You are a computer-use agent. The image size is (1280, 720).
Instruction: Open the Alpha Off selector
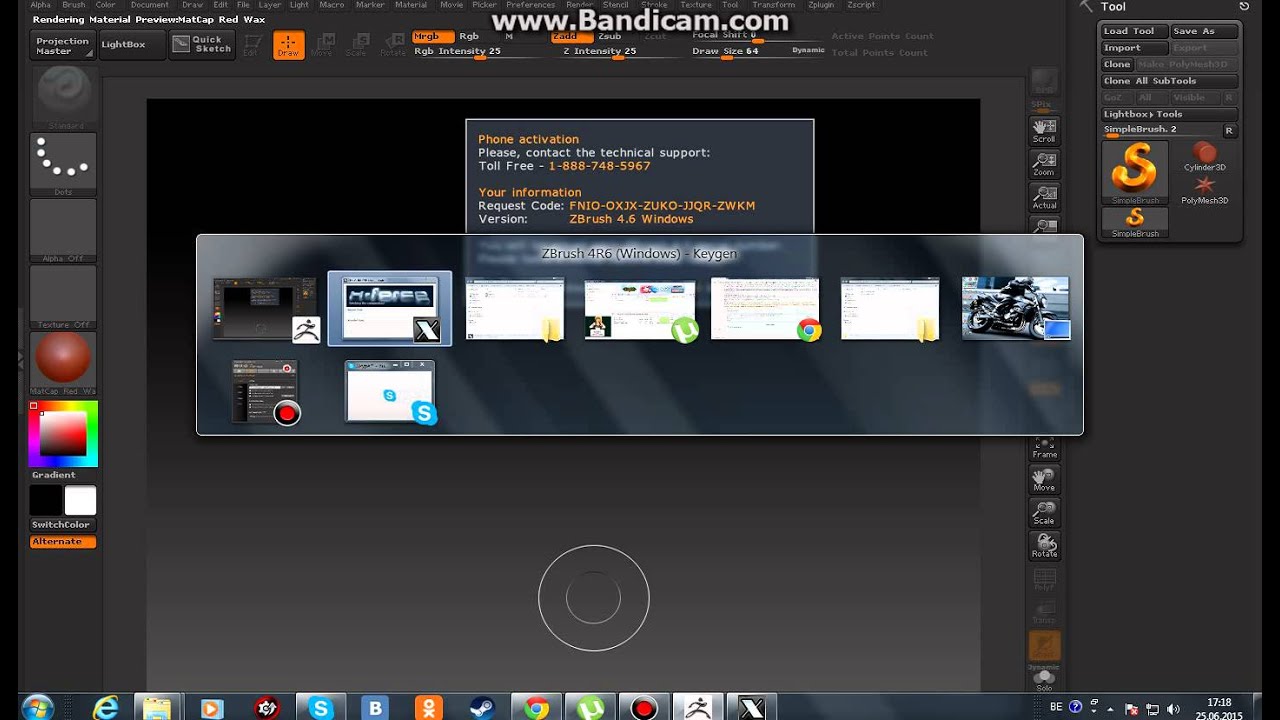tap(64, 230)
